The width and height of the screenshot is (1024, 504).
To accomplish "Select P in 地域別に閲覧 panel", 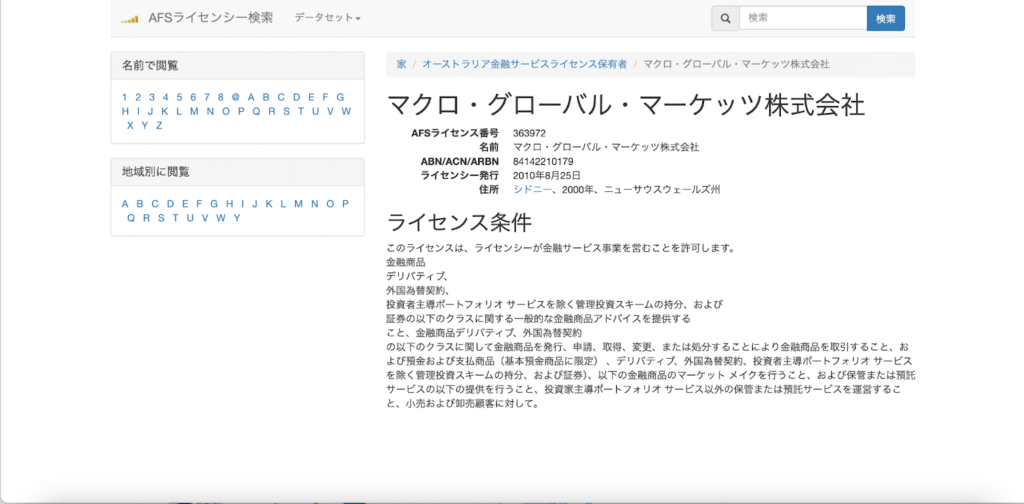I will pyautogui.click(x=345, y=204).
